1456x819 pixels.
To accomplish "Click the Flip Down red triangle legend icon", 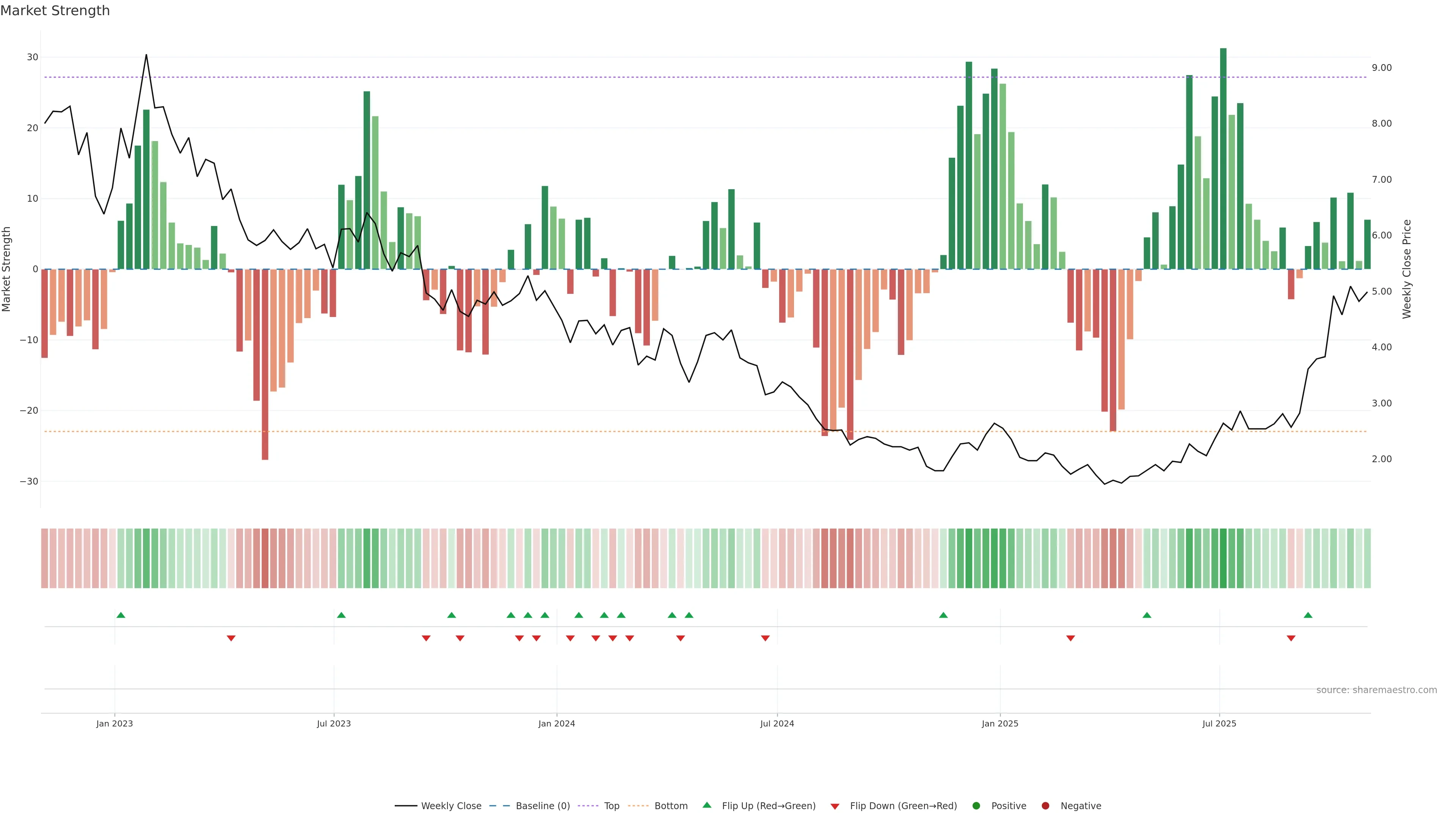I will click(x=835, y=806).
